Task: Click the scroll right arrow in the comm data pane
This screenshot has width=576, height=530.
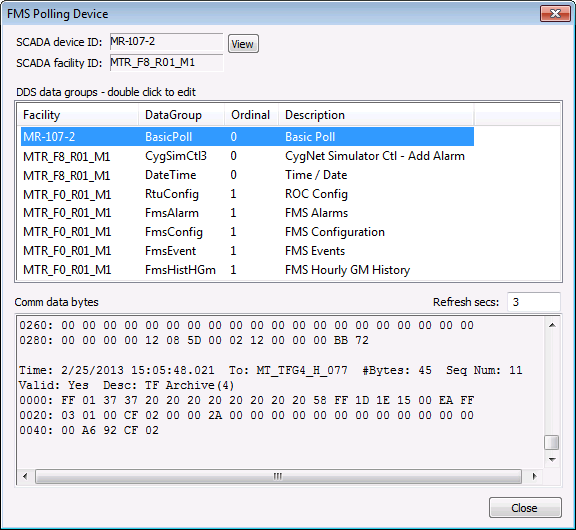Action: point(534,476)
